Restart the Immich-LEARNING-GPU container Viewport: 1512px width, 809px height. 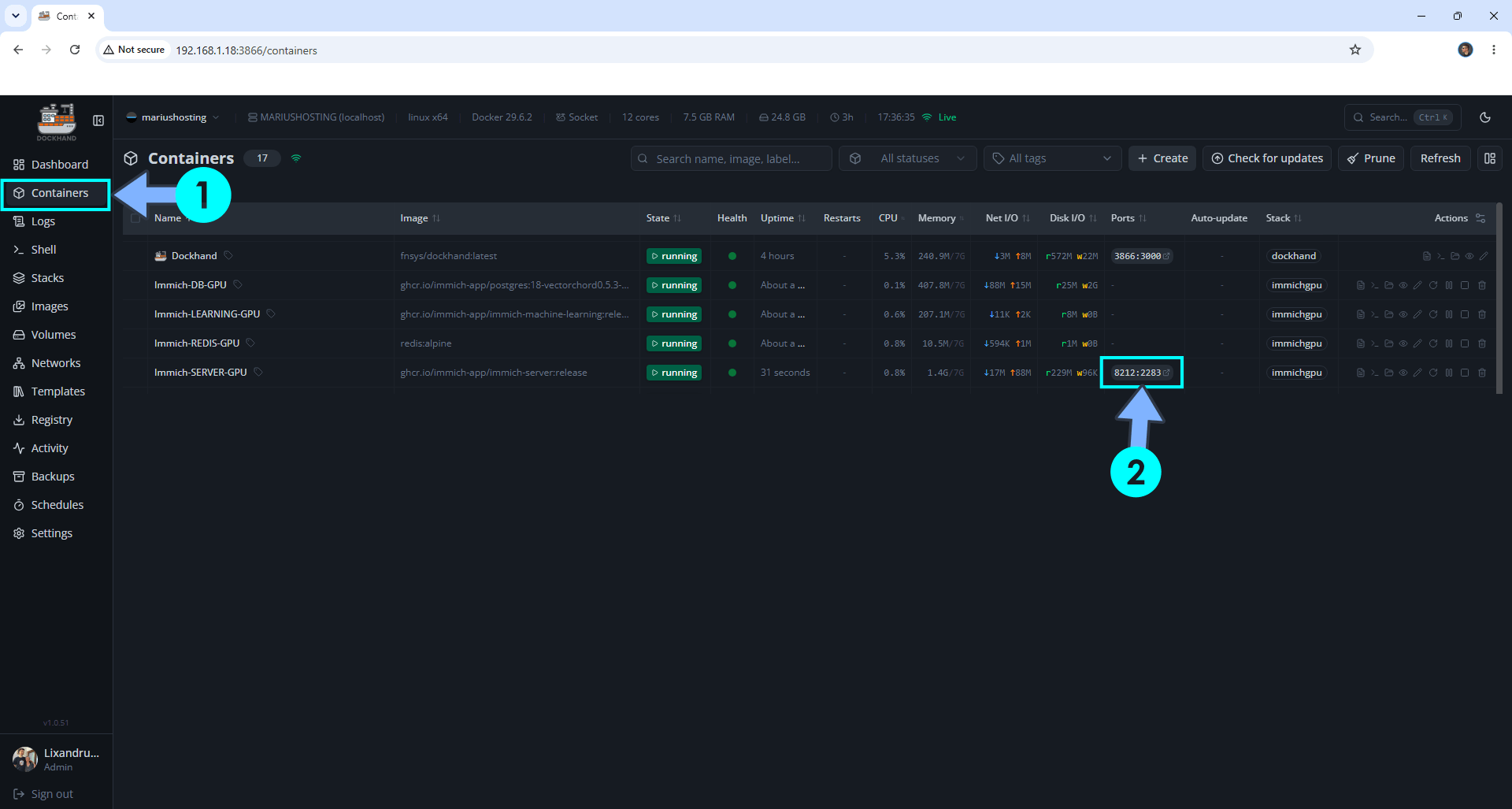(1433, 314)
